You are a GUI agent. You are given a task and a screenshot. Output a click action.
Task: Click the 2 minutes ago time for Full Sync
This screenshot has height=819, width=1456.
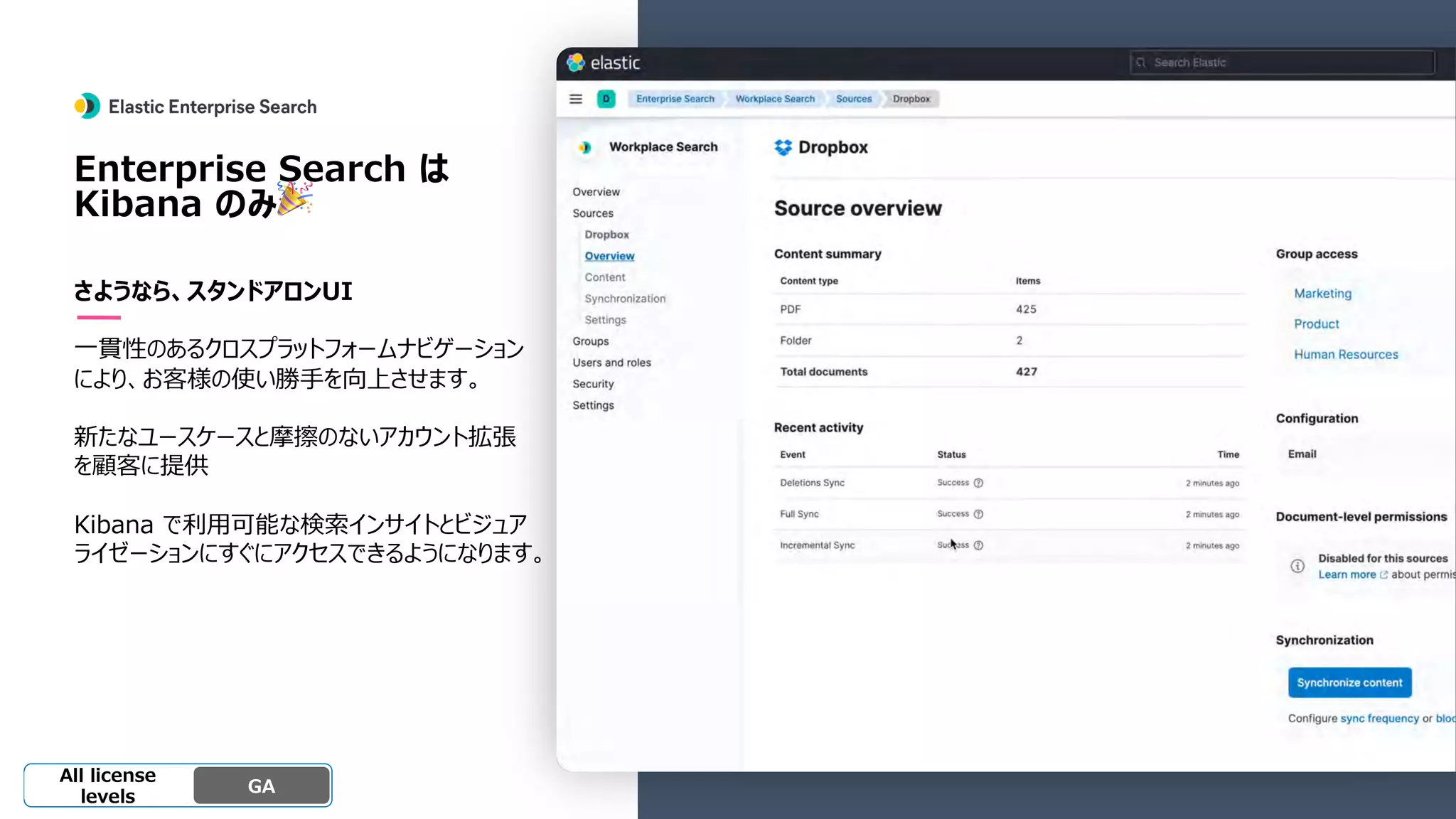pyautogui.click(x=1212, y=515)
